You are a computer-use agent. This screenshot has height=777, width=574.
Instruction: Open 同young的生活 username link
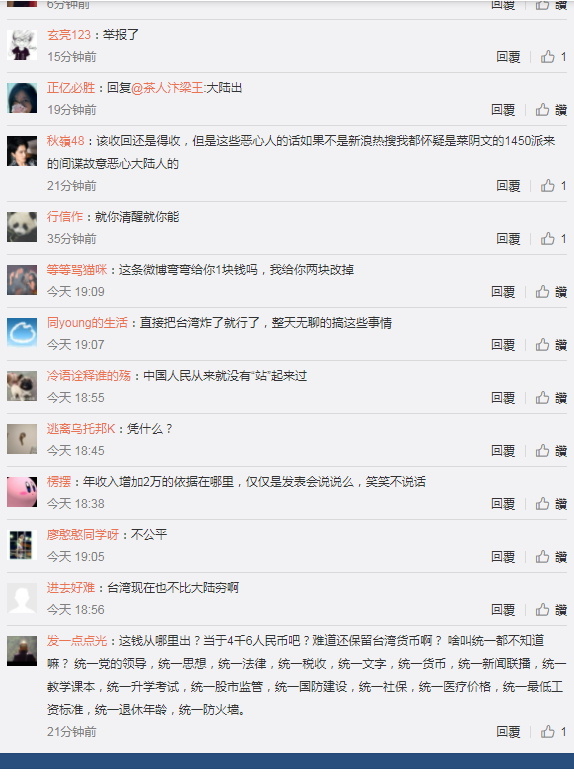[87, 323]
